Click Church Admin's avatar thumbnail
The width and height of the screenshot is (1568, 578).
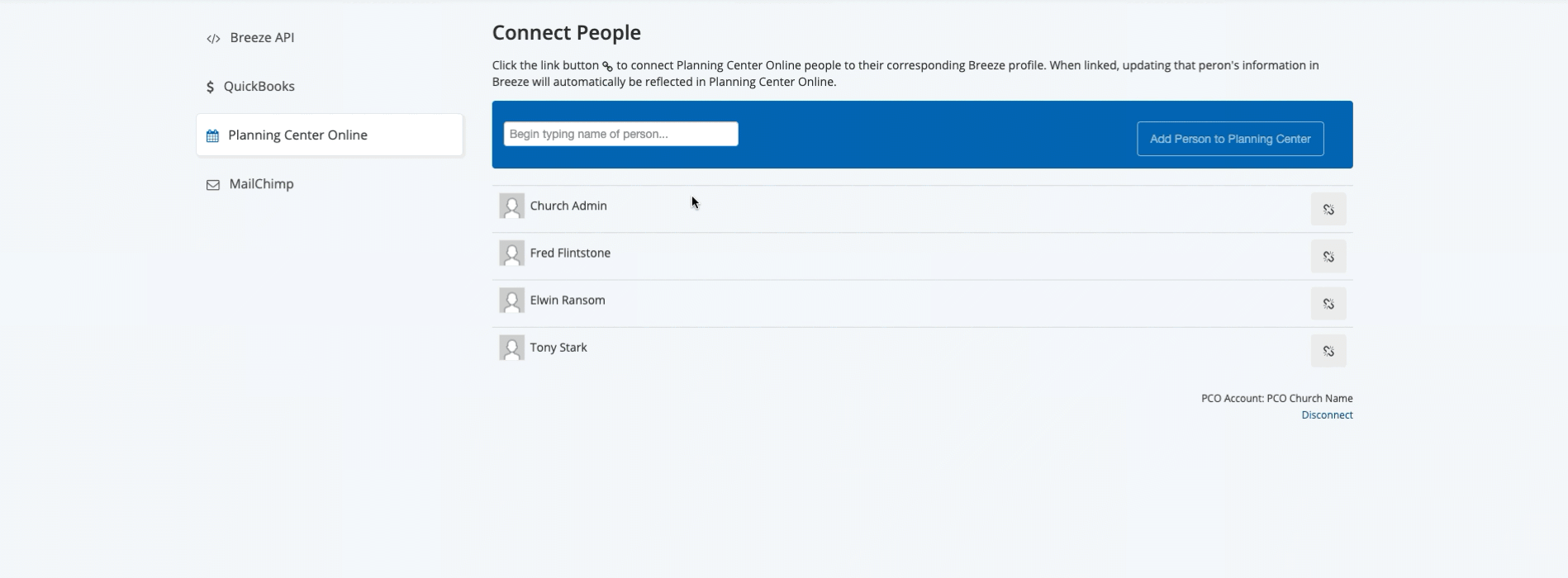coord(512,206)
